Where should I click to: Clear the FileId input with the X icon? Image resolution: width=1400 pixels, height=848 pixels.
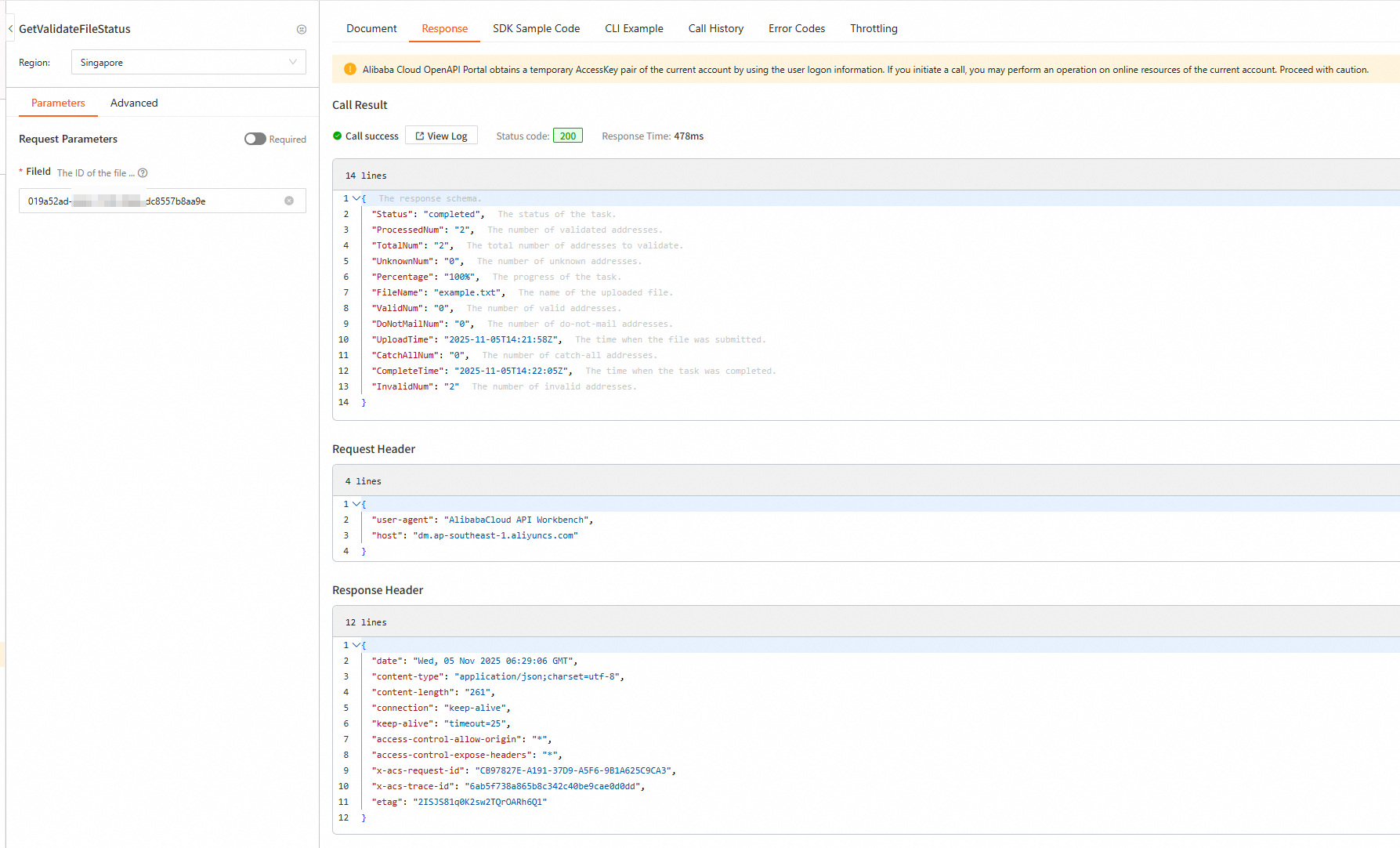point(289,201)
